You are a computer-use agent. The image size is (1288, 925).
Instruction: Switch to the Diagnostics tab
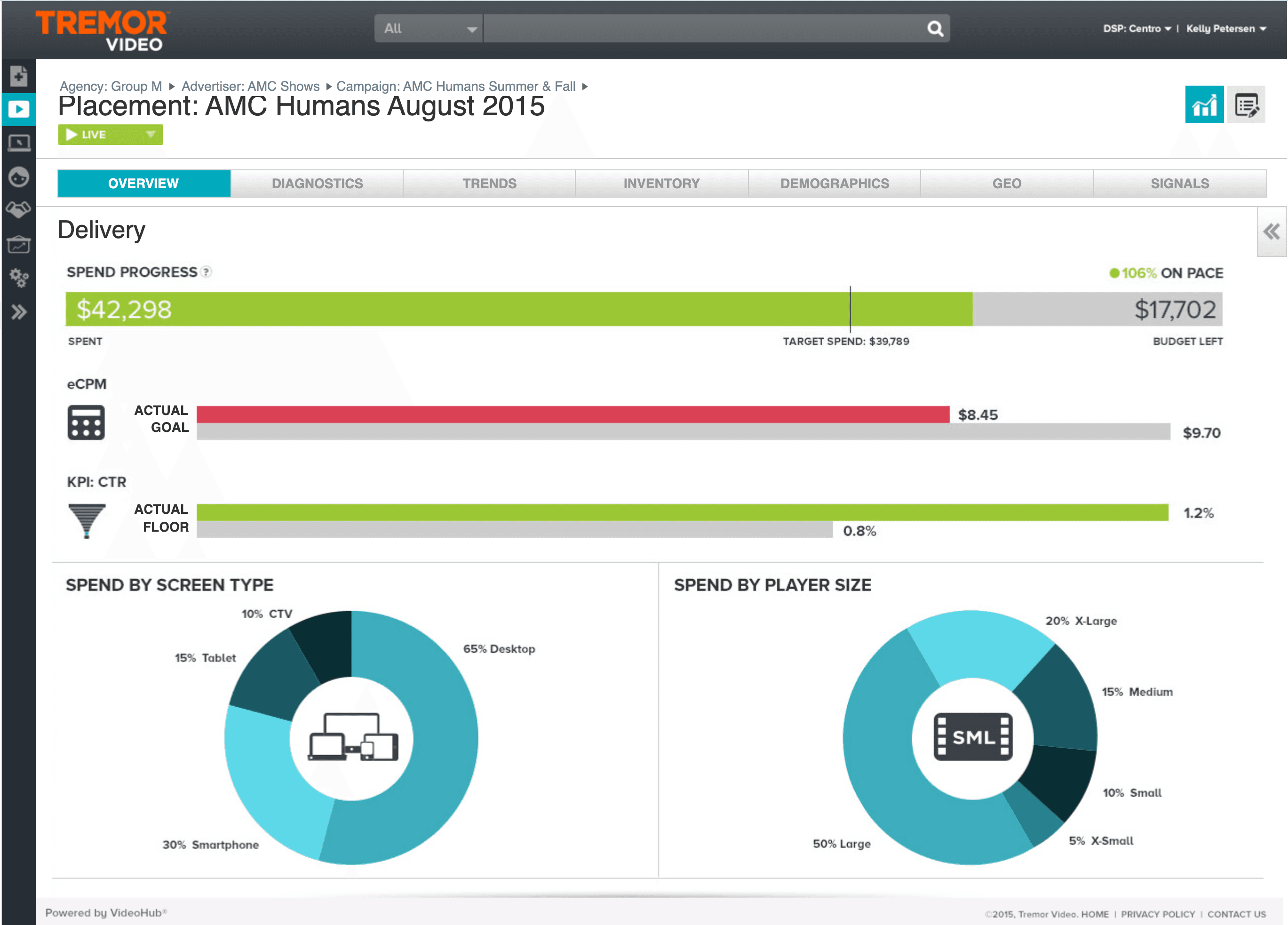click(x=317, y=183)
